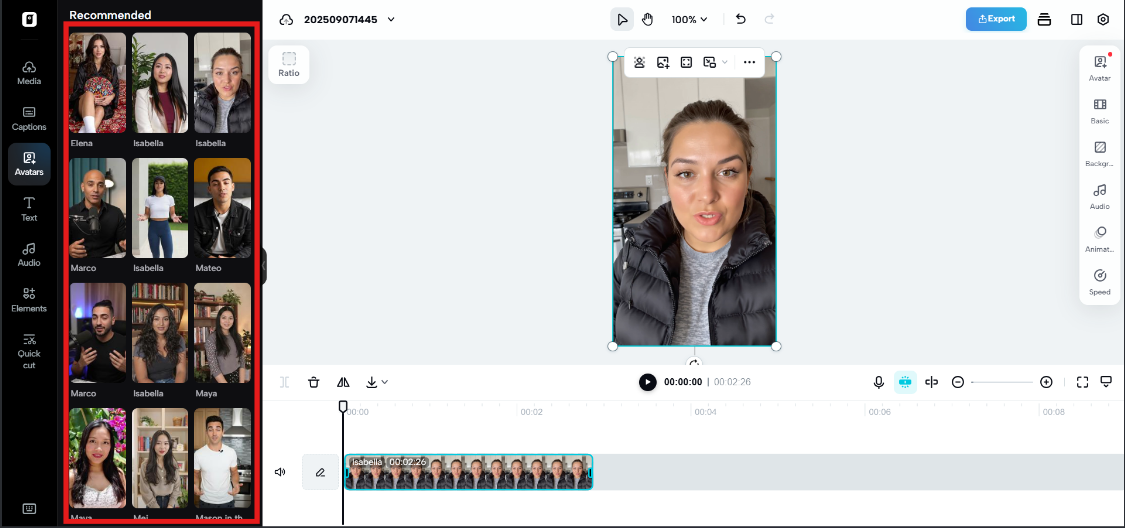Image resolution: width=1125 pixels, height=528 pixels.
Task: Open the 100% zoom level dropdown
Action: pos(689,19)
